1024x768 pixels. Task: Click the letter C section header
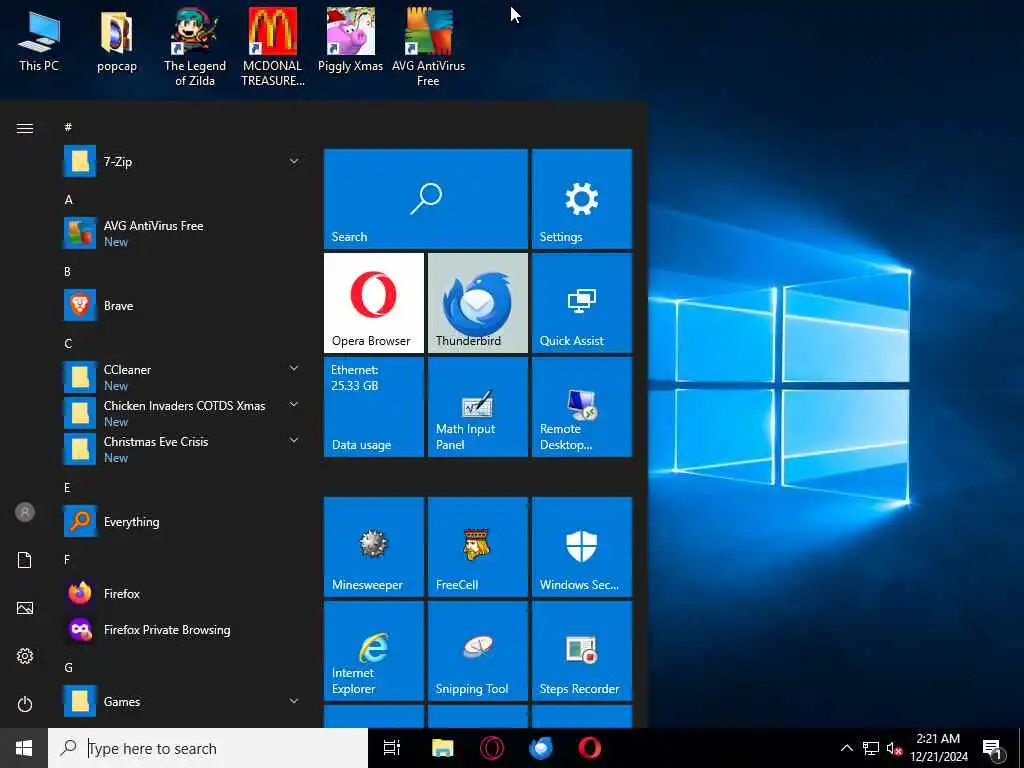68,344
